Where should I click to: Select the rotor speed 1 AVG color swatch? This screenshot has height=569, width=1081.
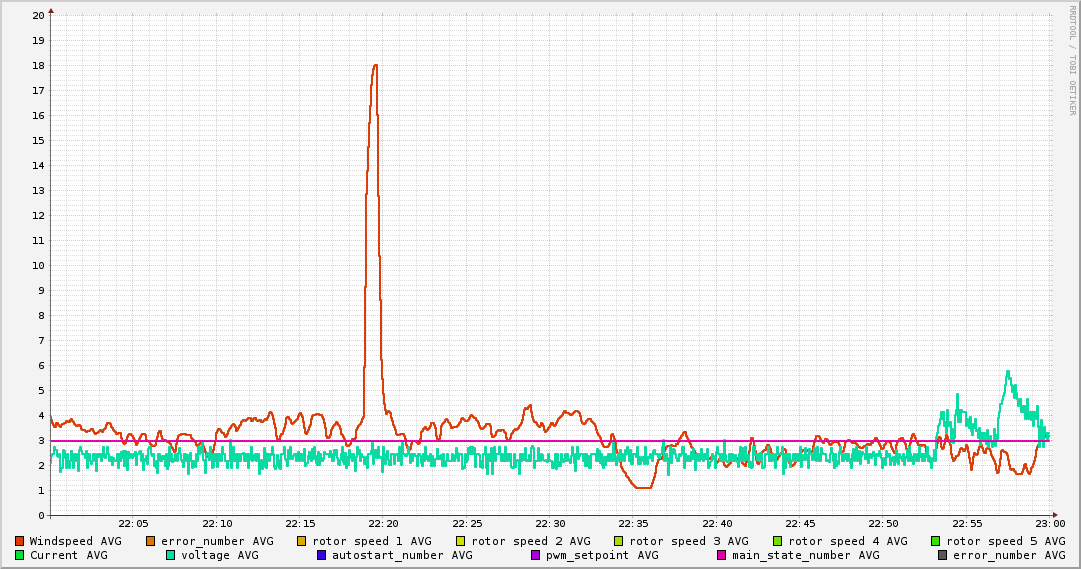301,541
